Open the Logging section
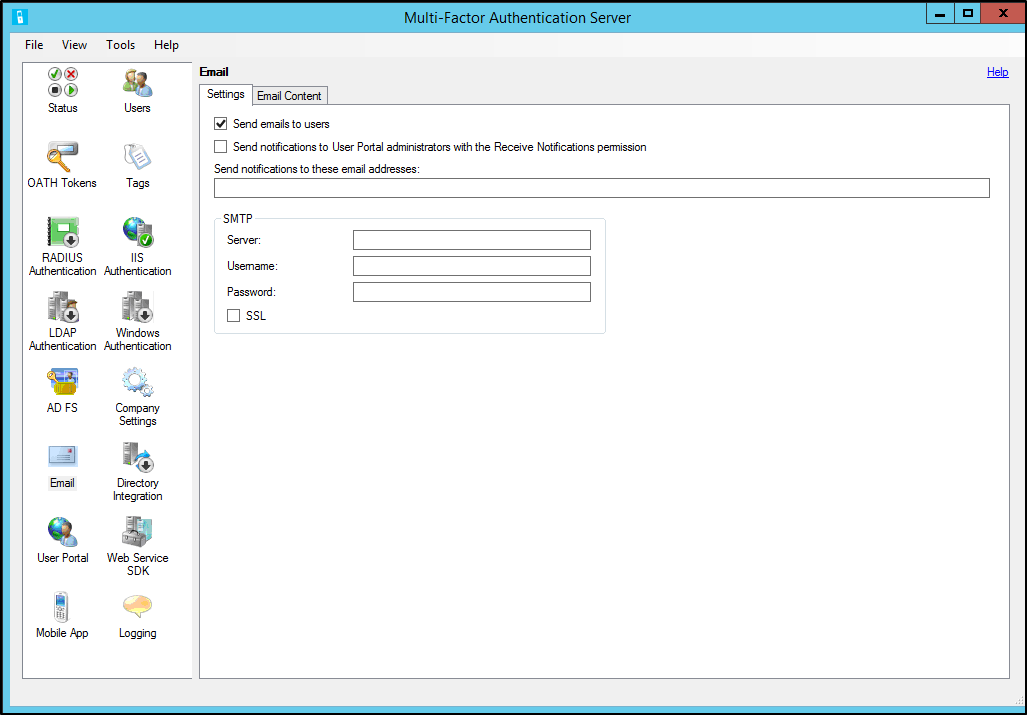 click(x=137, y=610)
